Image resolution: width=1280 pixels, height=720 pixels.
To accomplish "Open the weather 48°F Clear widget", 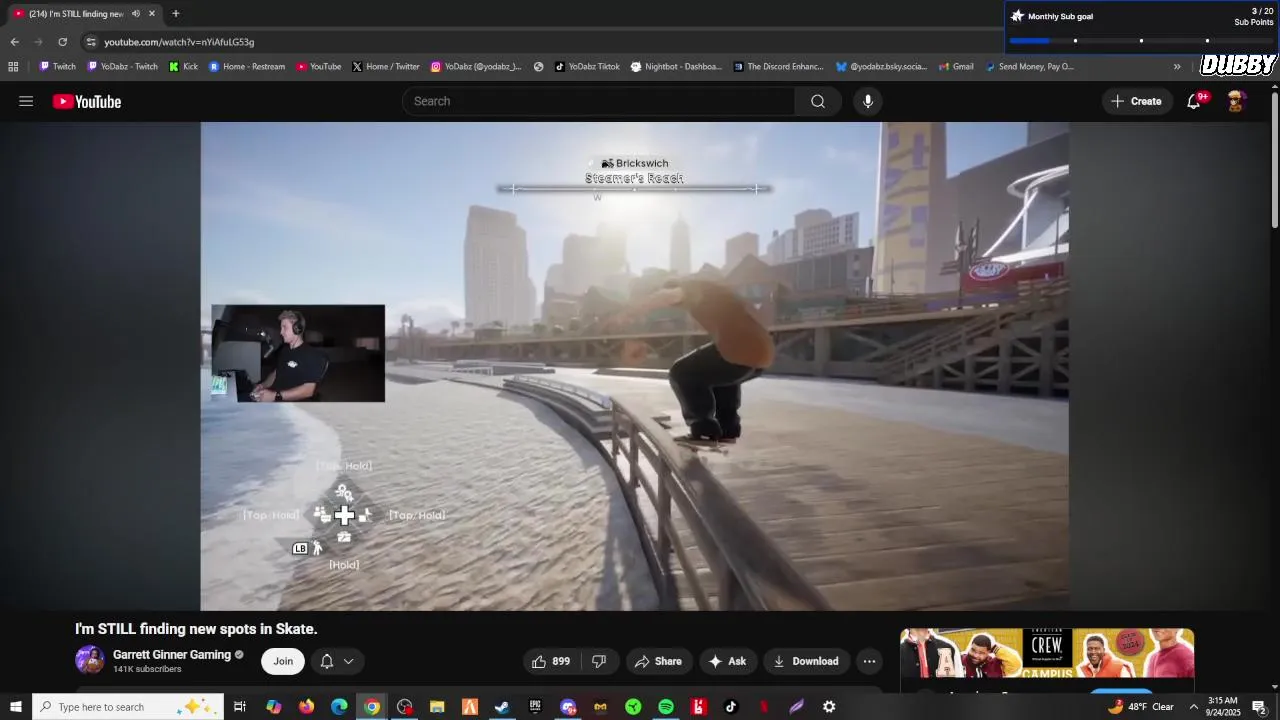I will [x=1141, y=707].
